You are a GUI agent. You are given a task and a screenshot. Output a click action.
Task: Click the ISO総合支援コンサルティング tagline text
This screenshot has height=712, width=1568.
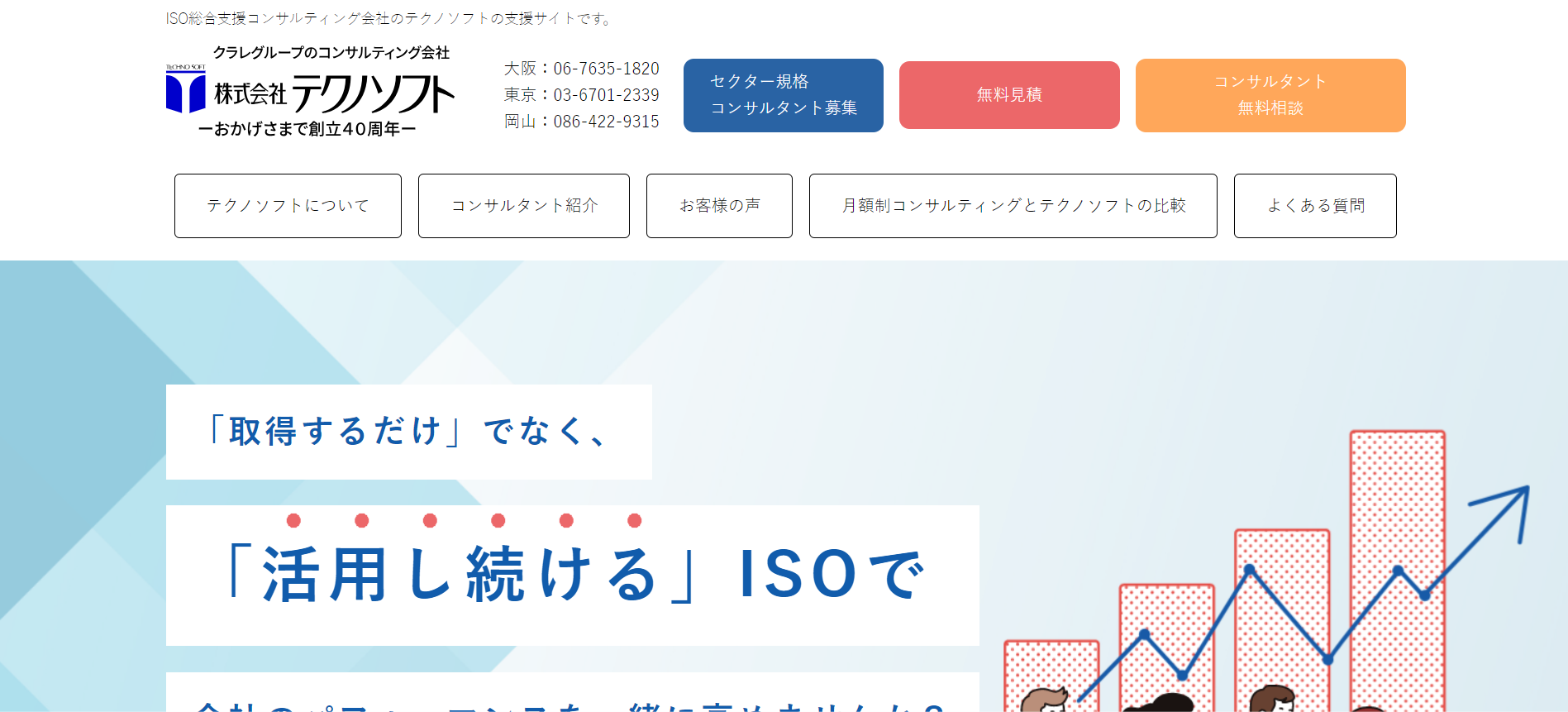(x=390, y=18)
